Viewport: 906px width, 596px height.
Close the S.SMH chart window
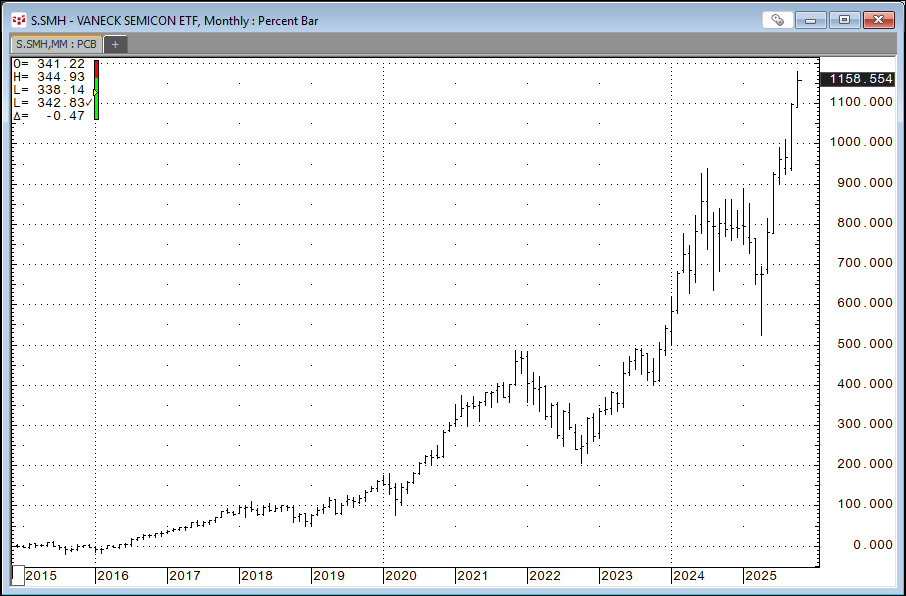point(879,20)
